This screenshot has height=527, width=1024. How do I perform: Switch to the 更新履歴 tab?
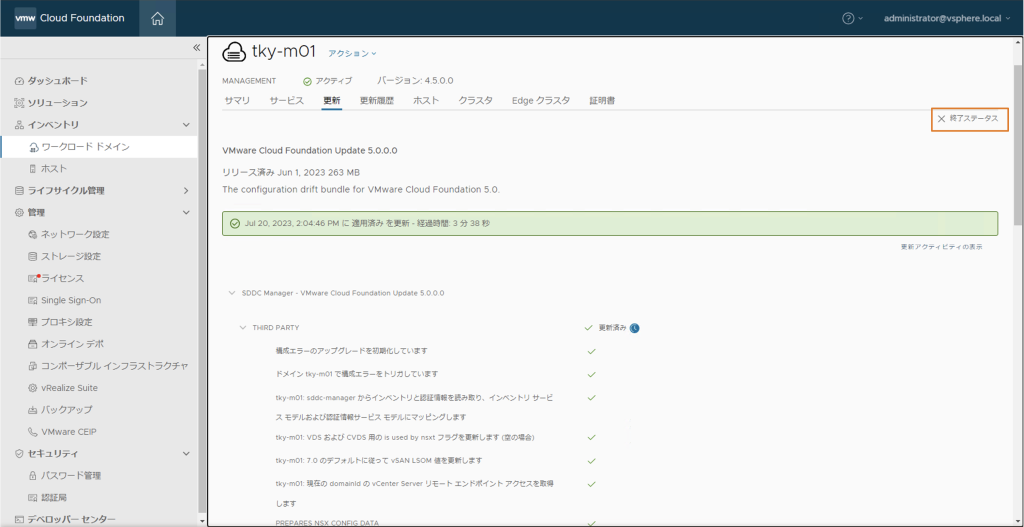377,101
